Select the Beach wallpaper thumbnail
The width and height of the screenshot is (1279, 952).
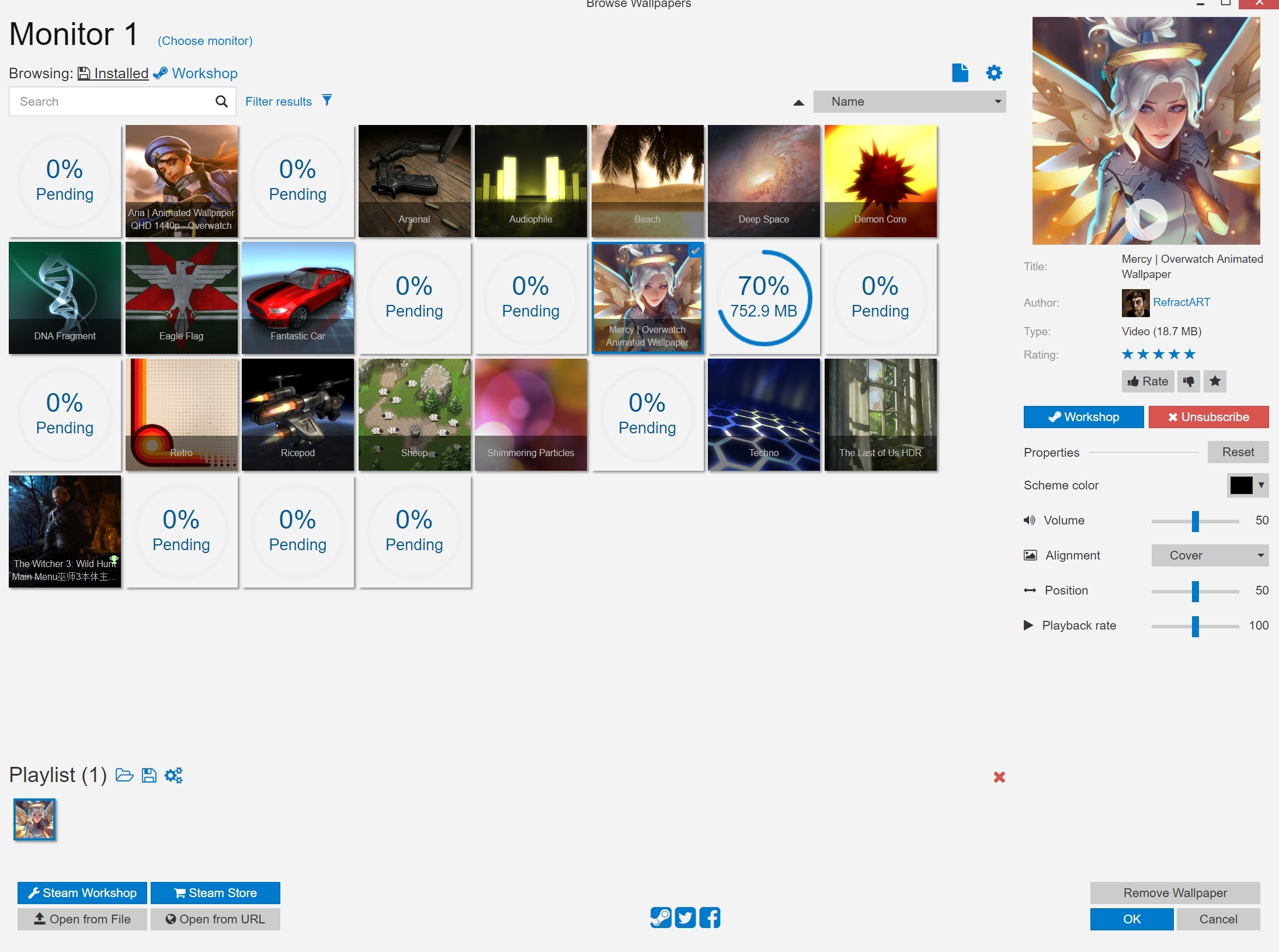tap(647, 181)
